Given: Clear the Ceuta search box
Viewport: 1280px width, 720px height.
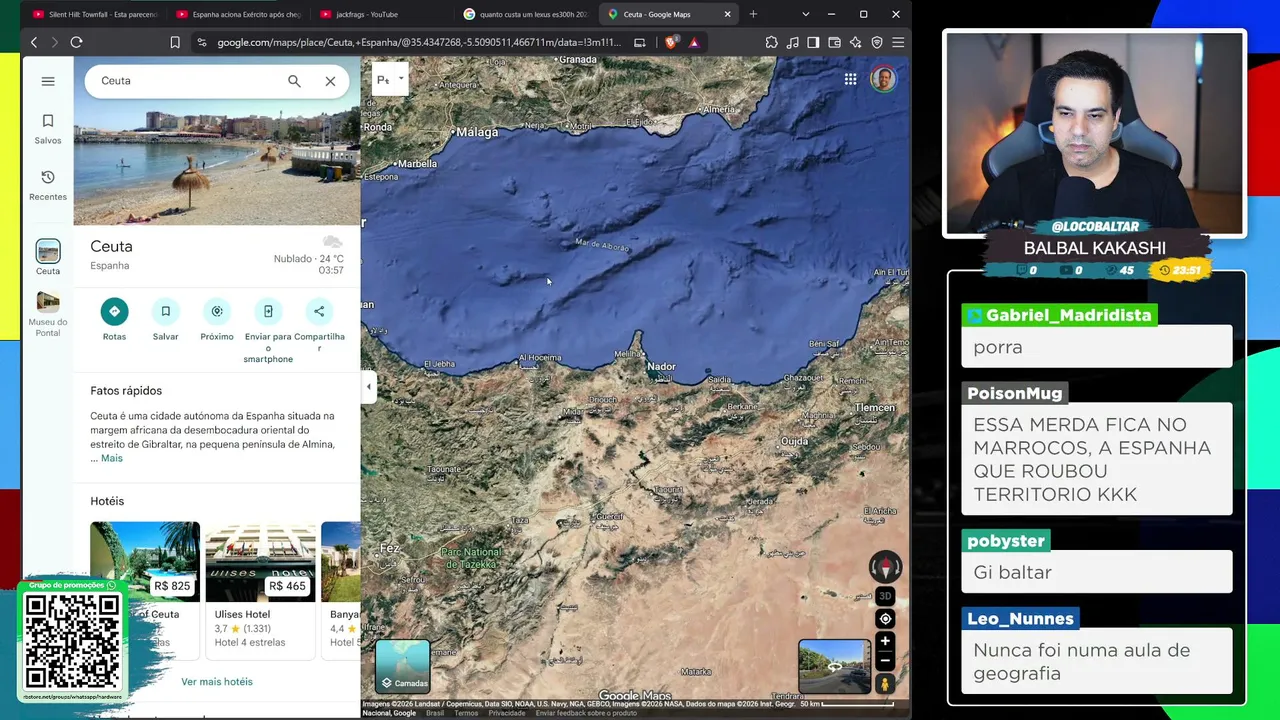Looking at the screenshot, I should [x=330, y=81].
